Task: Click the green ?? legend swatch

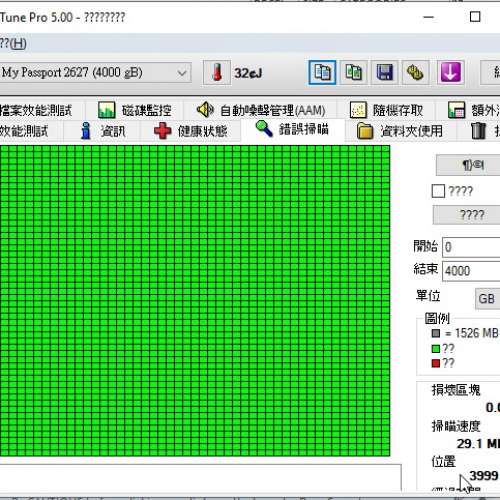Action: (435, 349)
